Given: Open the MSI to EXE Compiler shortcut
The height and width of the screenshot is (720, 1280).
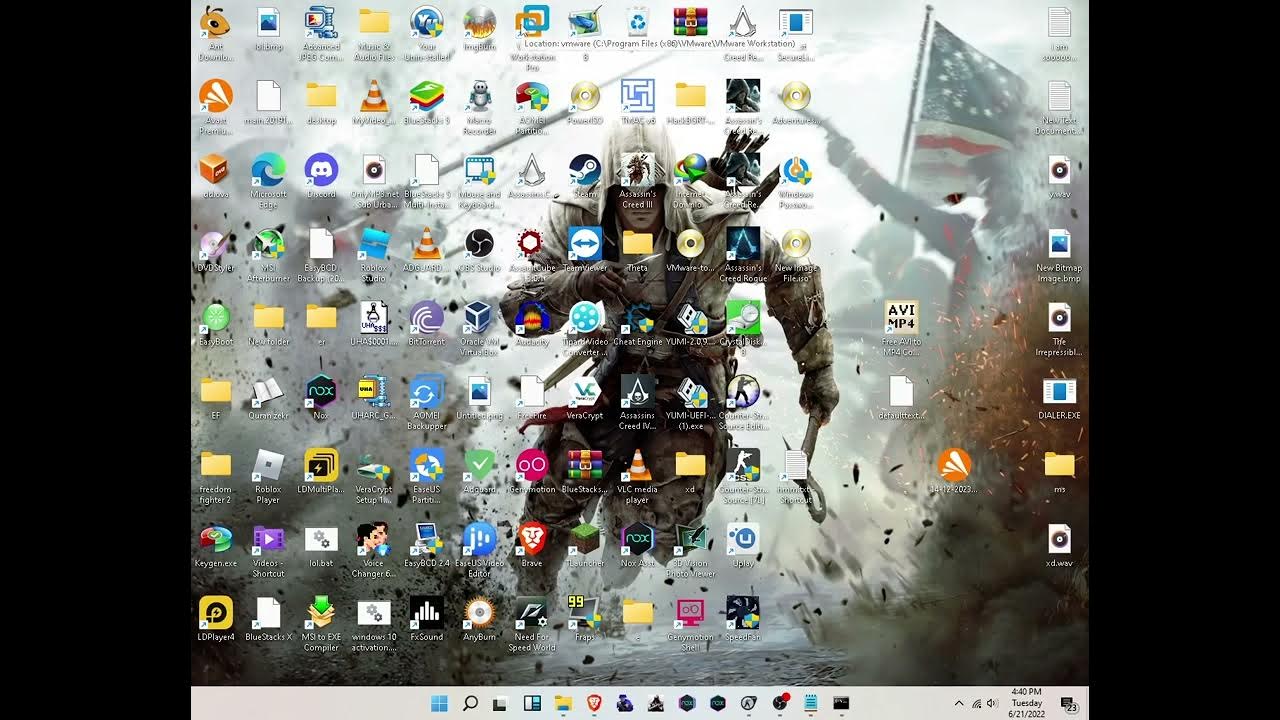Looking at the screenshot, I should coord(321,624).
